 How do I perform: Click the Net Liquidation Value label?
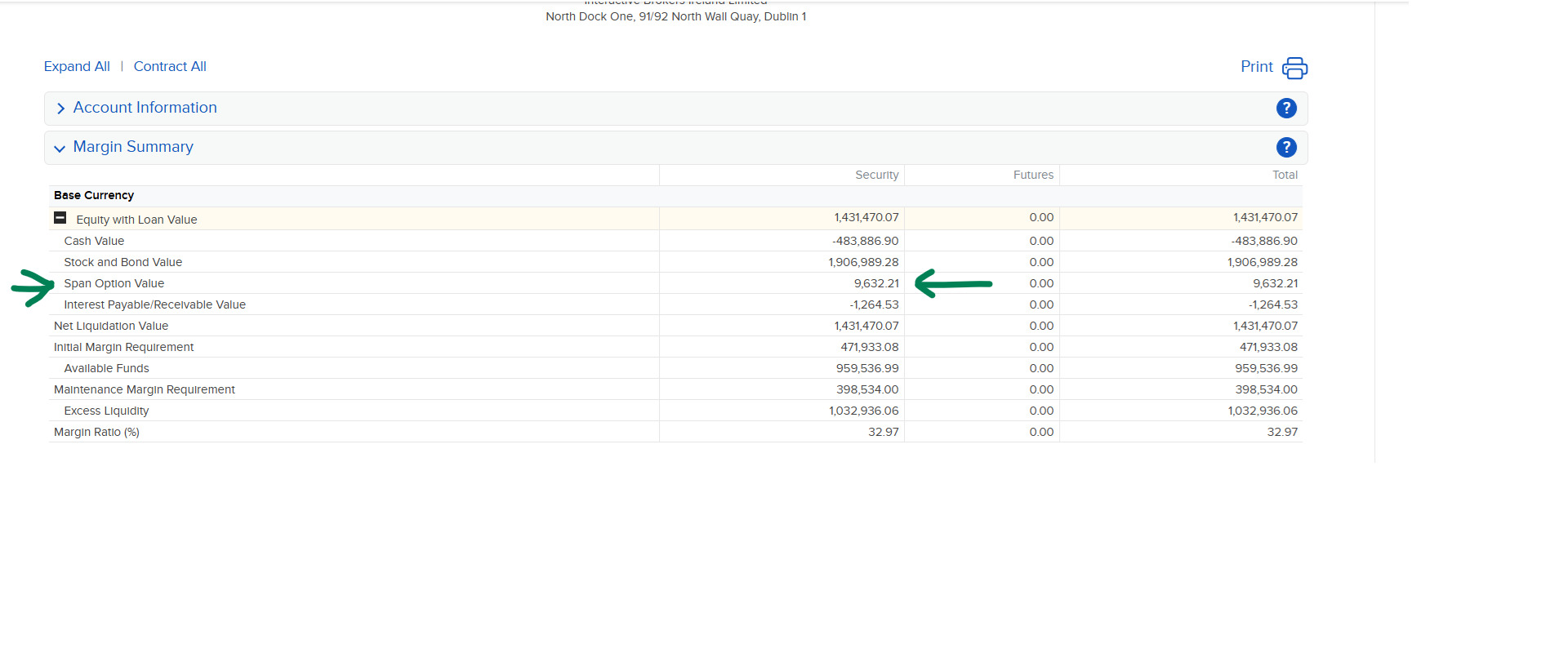click(x=111, y=326)
